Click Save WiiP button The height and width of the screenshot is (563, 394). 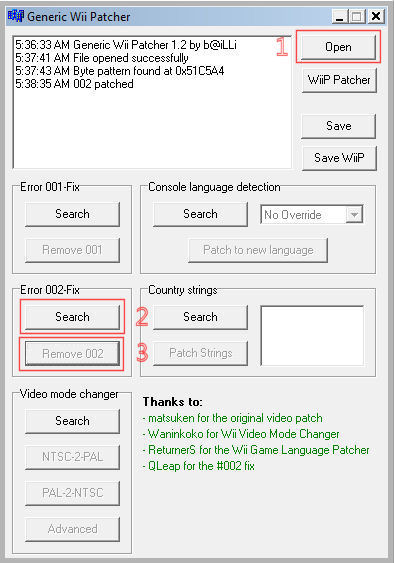point(339,158)
